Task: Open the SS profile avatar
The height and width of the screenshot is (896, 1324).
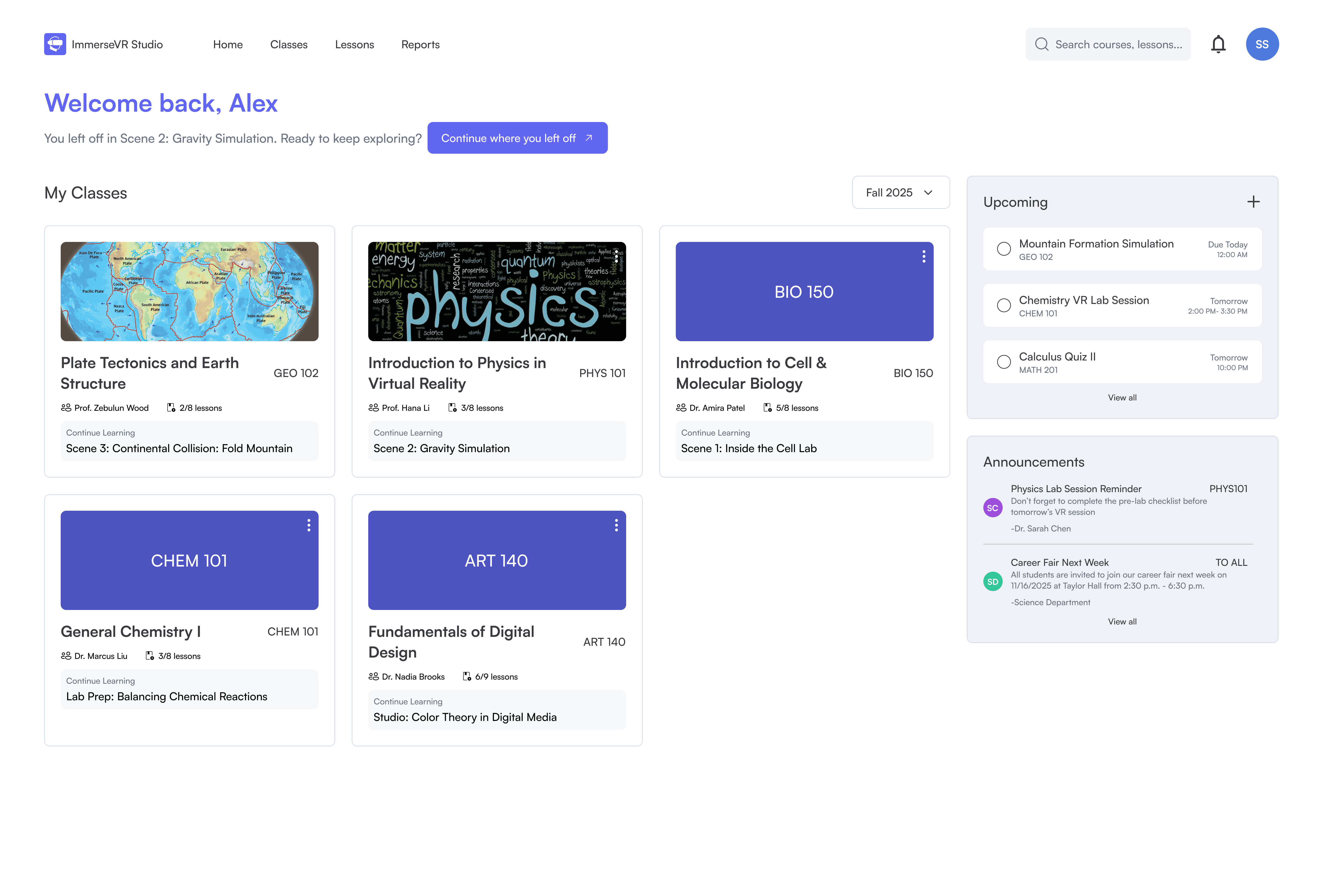Action: point(1262,44)
